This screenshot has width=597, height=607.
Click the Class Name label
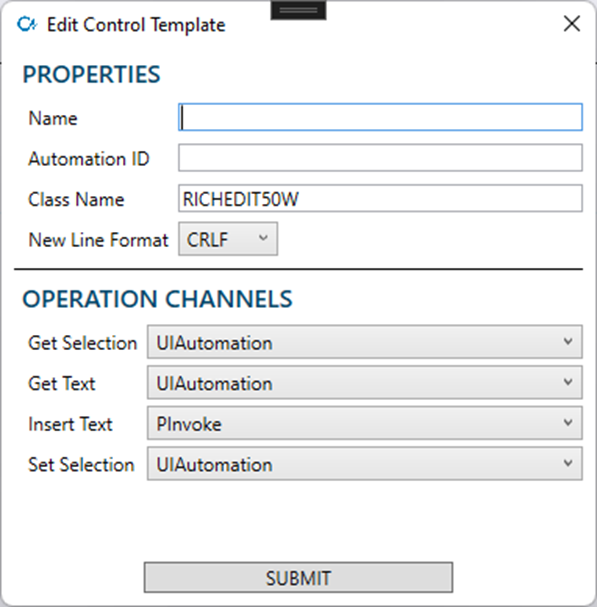tap(76, 200)
